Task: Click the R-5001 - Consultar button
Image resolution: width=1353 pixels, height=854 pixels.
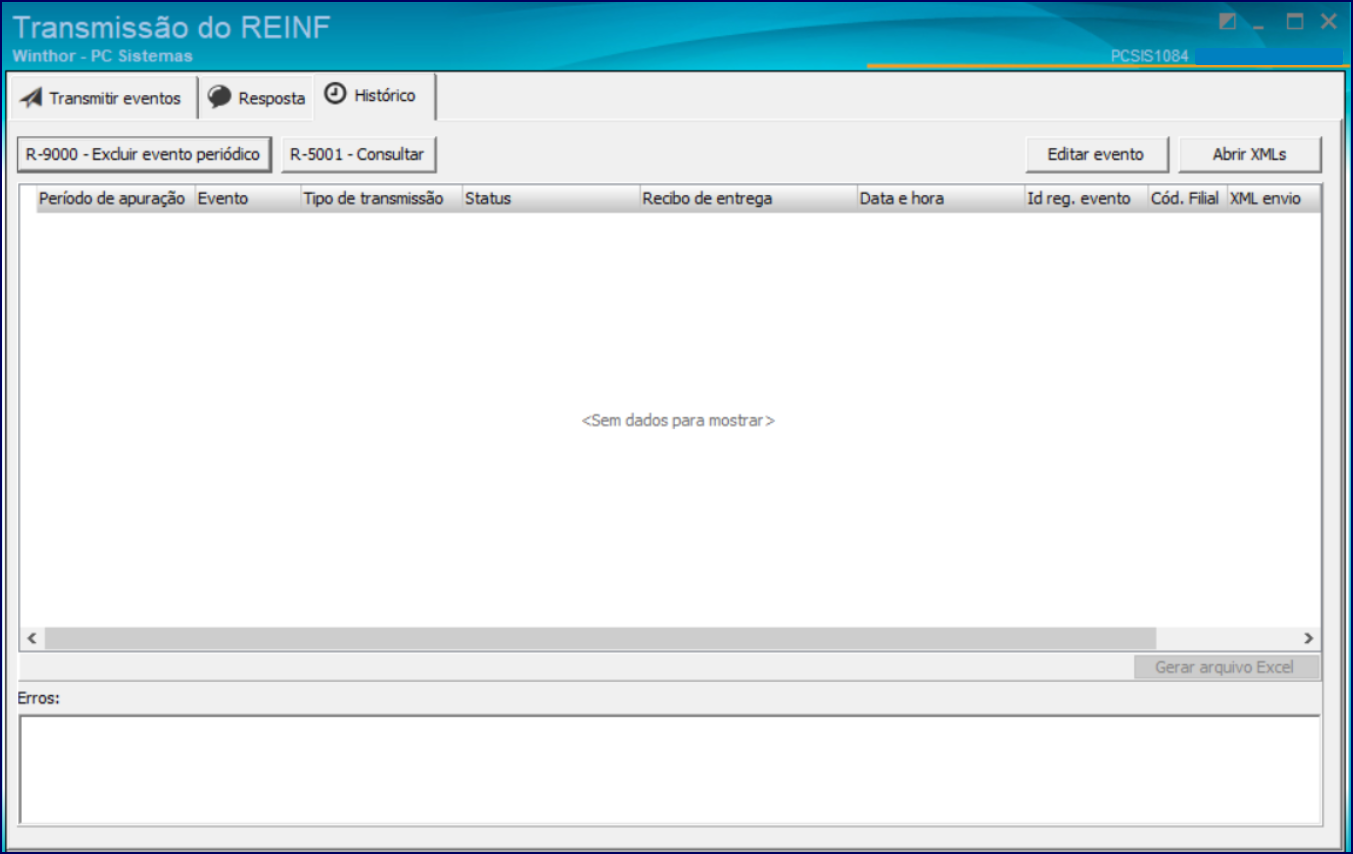Action: click(358, 154)
